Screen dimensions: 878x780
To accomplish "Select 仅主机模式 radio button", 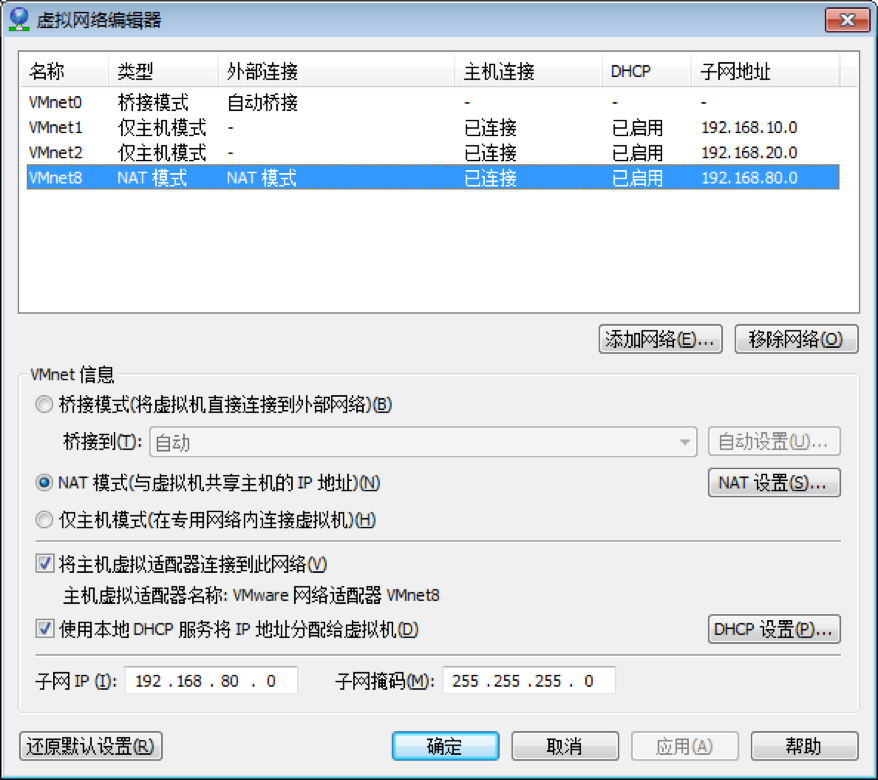I will pos(44,520).
